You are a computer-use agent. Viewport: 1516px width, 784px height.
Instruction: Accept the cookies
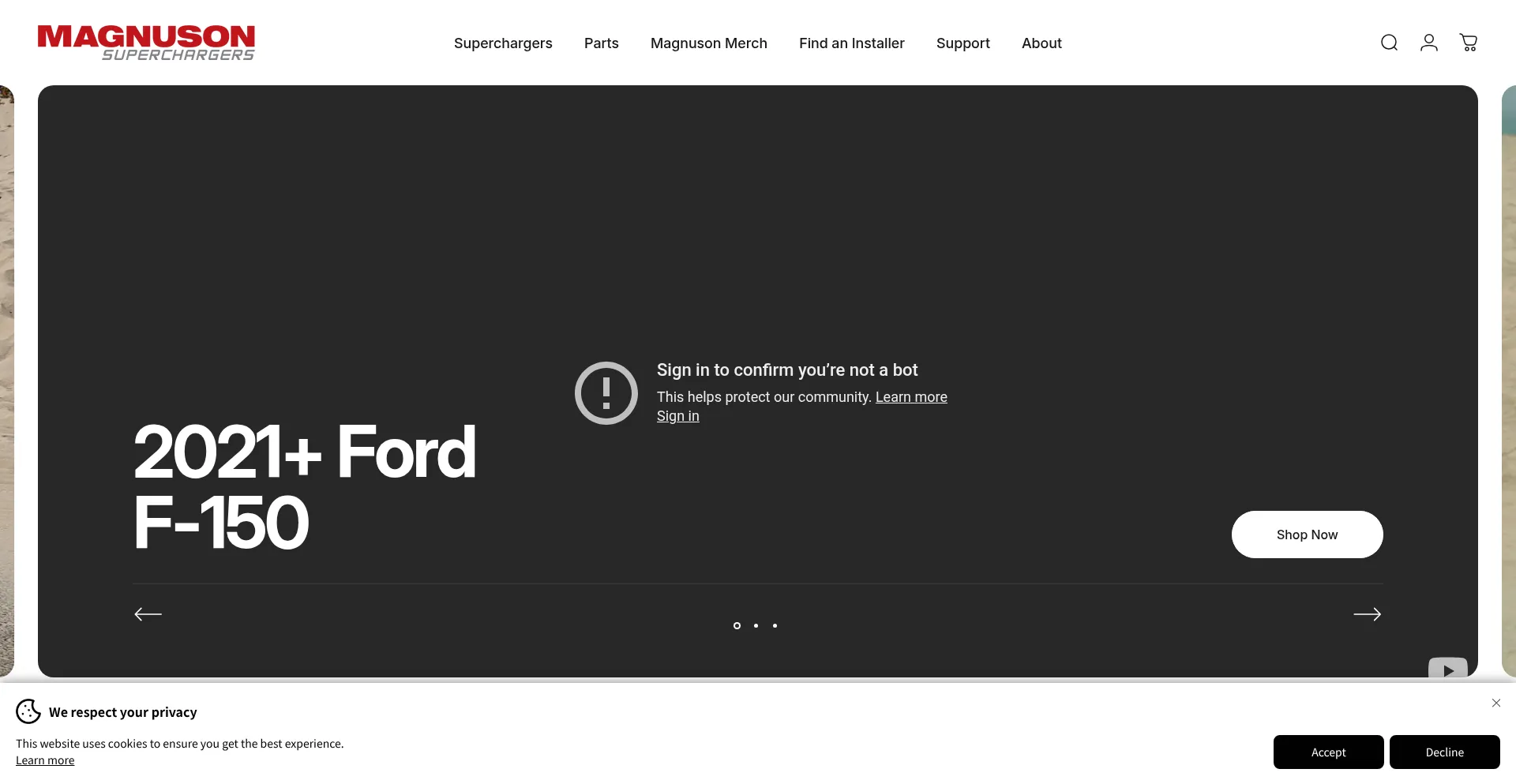pos(1329,752)
